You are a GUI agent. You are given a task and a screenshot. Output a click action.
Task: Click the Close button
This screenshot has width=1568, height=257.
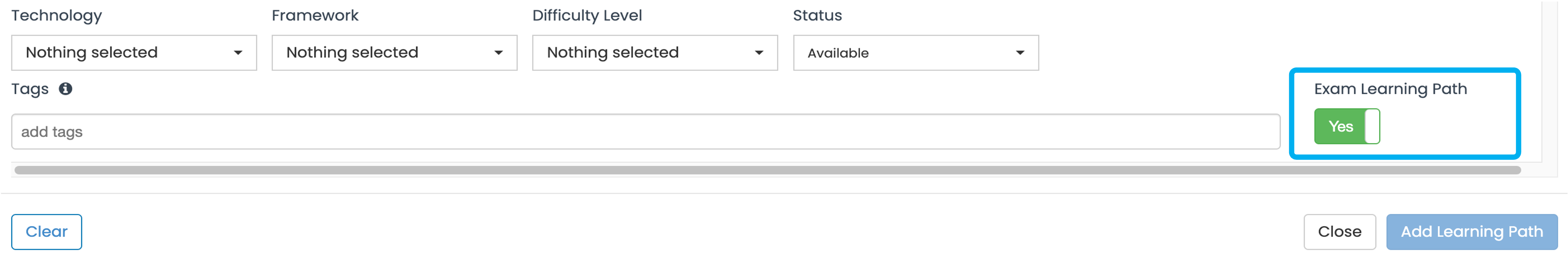1340,232
